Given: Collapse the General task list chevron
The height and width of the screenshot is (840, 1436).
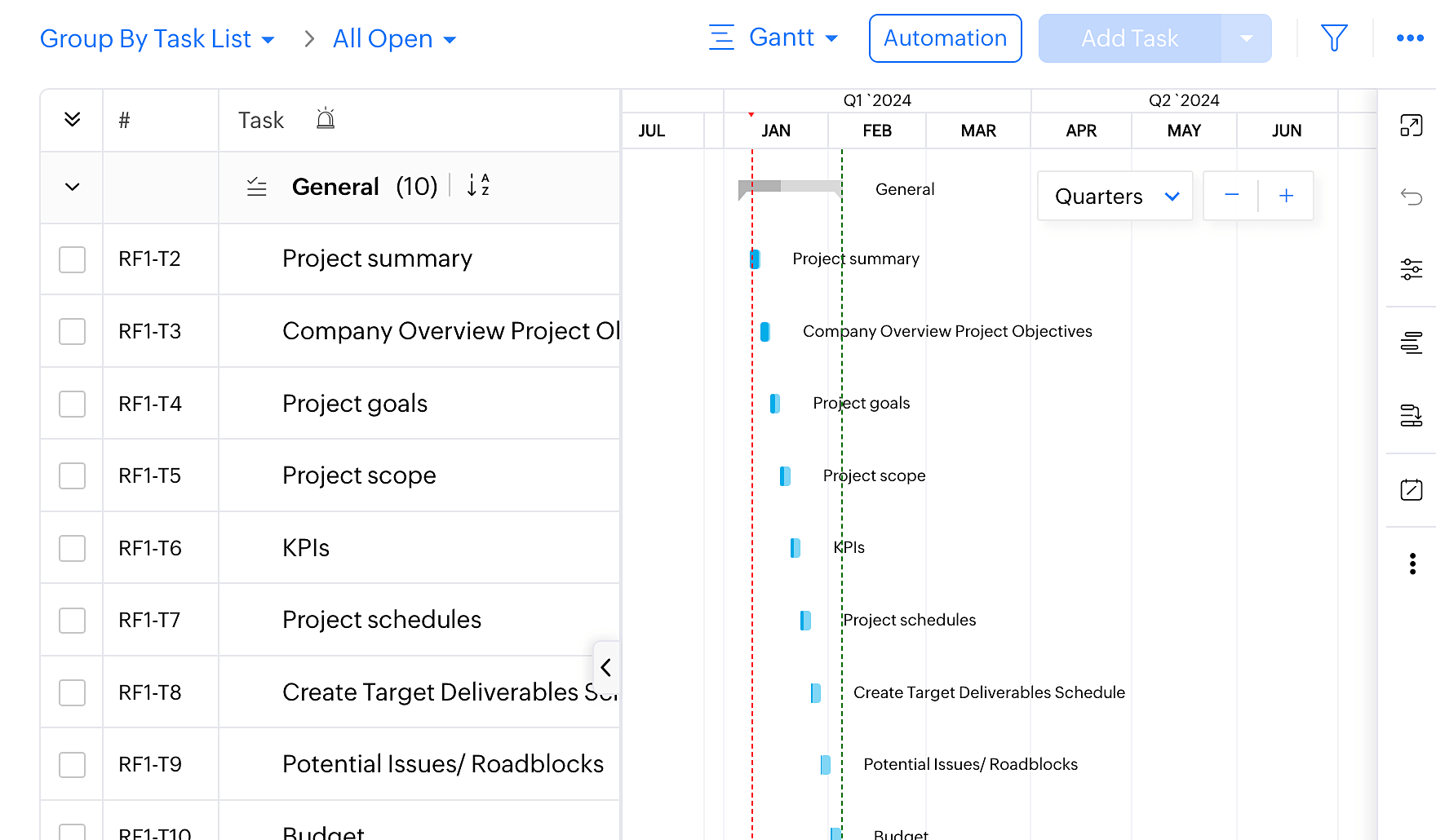Looking at the screenshot, I should [73, 187].
